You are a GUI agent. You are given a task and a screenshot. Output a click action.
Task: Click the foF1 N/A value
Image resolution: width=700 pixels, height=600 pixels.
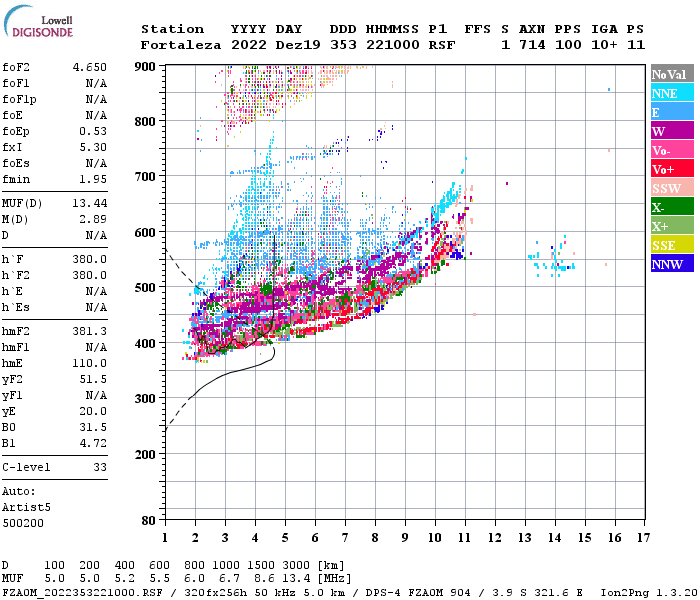pos(96,83)
